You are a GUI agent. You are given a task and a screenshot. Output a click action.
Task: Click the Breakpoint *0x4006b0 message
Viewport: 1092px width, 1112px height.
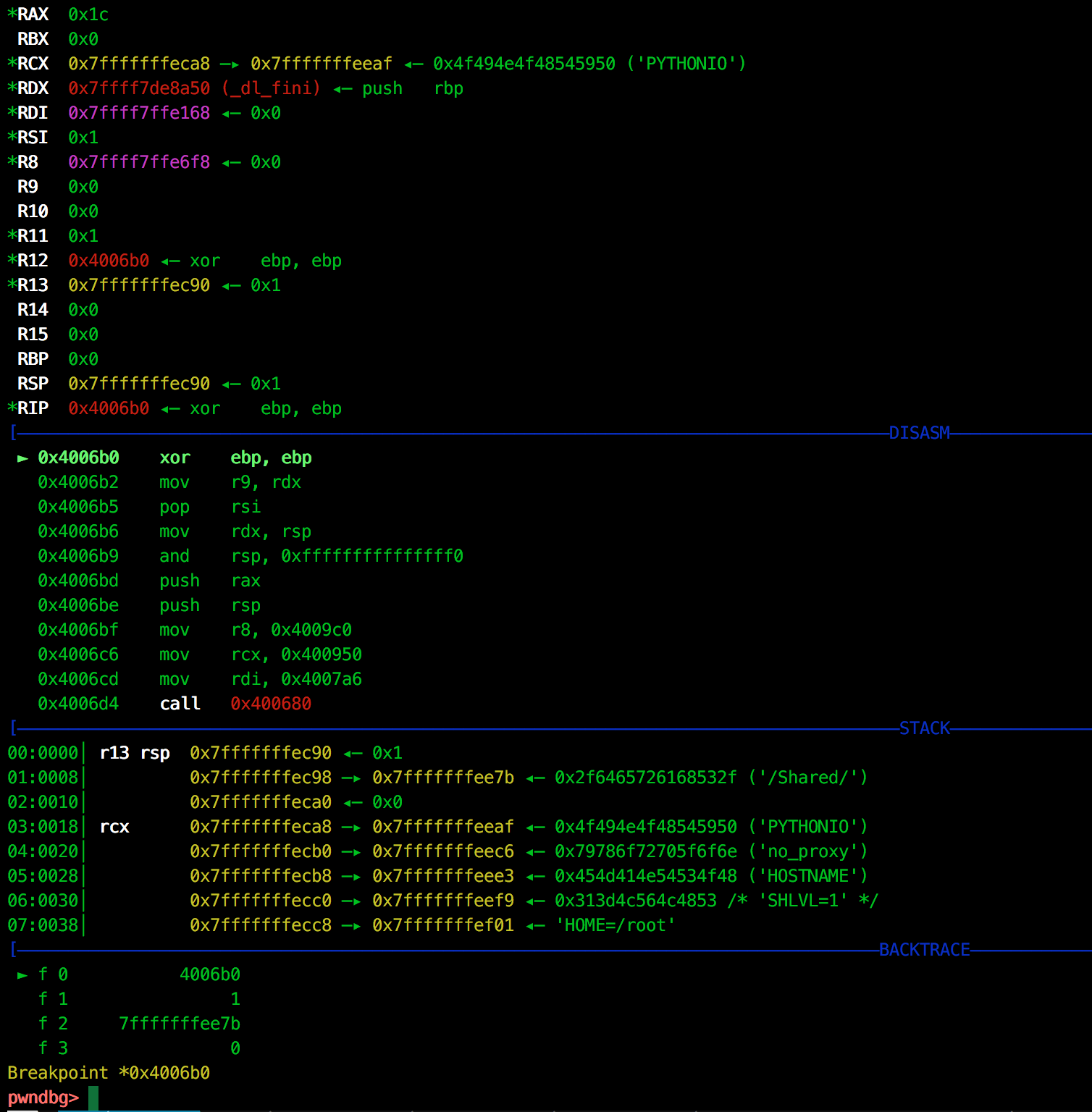click(x=109, y=1073)
